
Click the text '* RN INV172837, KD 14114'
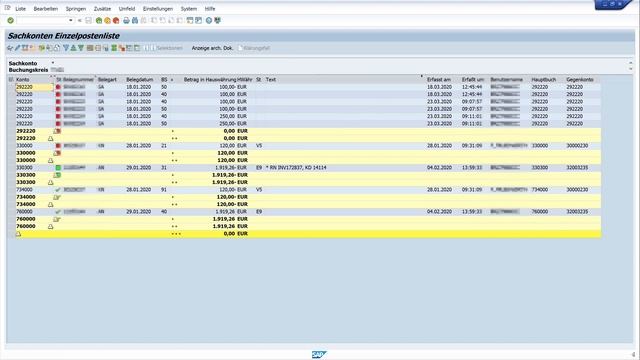pyautogui.click(x=296, y=168)
